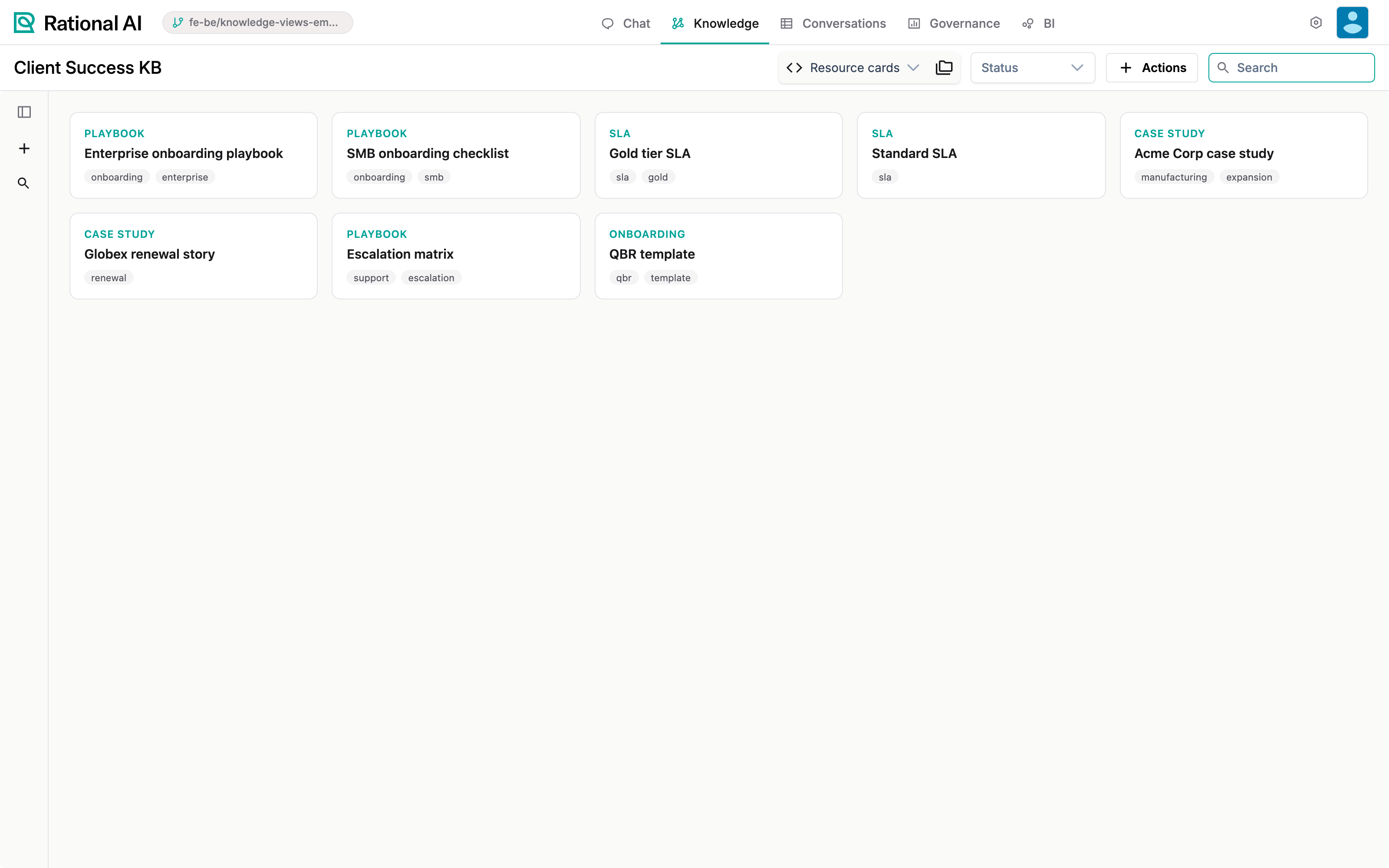Go to the Governance tab
Screen dimensions: 1389x868
pyautogui.click(x=954, y=23)
